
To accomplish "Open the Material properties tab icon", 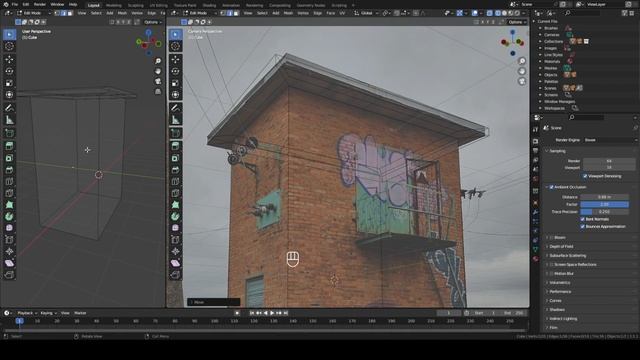I will (536, 259).
